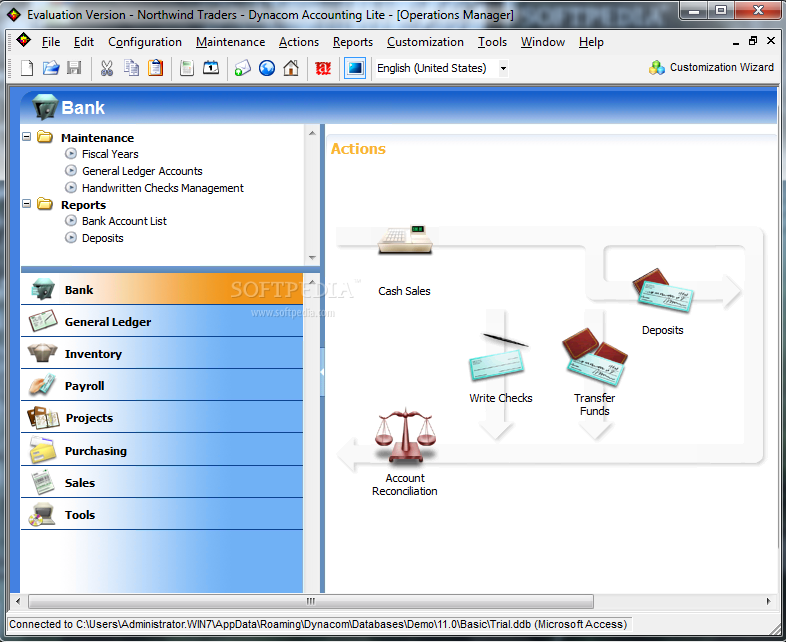Click the red symbol toolbar icon
The image size is (786, 642).
pyautogui.click(x=323, y=68)
